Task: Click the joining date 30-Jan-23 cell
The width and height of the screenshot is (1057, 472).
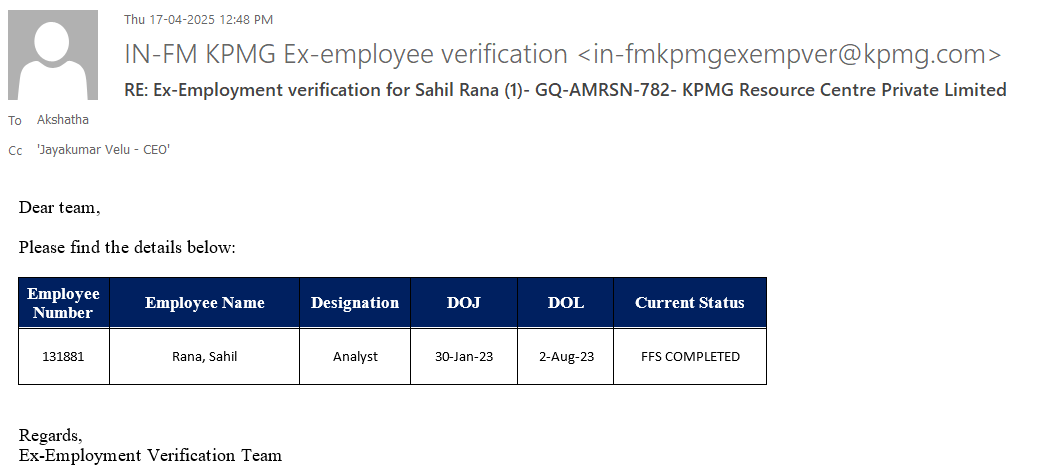Action: point(464,356)
